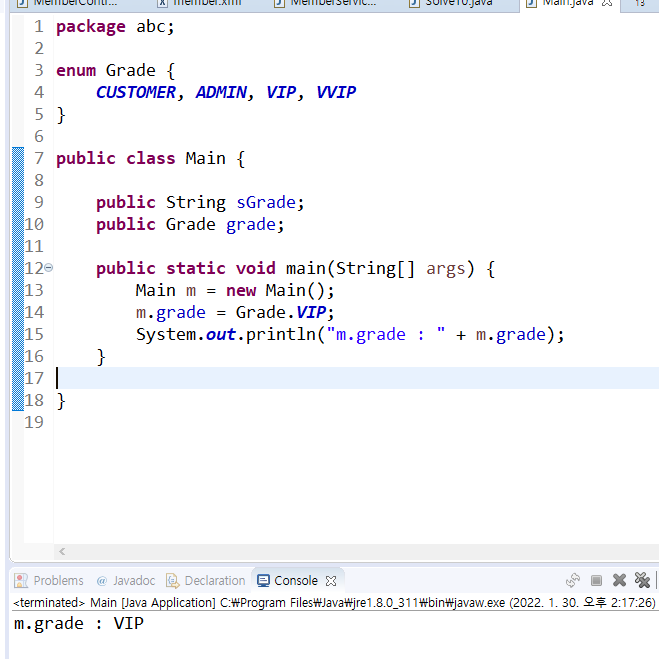
Task: Click the console output 'm.grade : VIP'
Action: tap(79, 624)
